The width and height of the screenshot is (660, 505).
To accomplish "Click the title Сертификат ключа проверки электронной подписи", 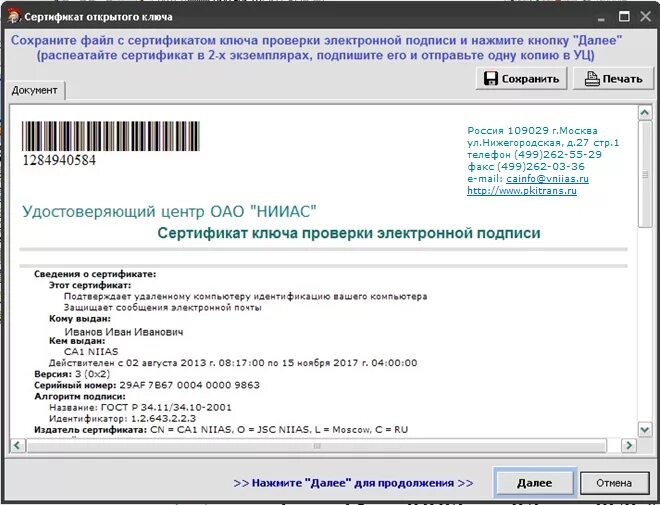I will point(349,233).
